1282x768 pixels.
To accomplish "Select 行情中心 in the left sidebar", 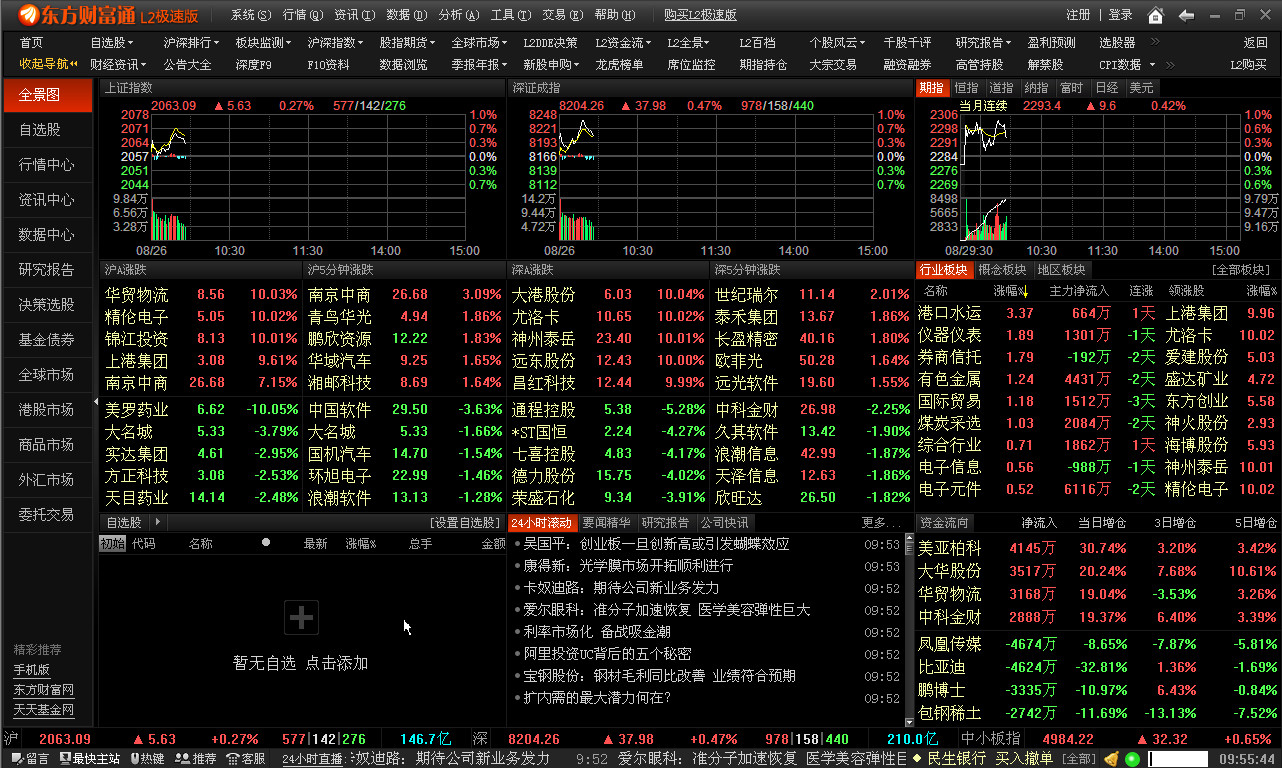I will coord(47,165).
